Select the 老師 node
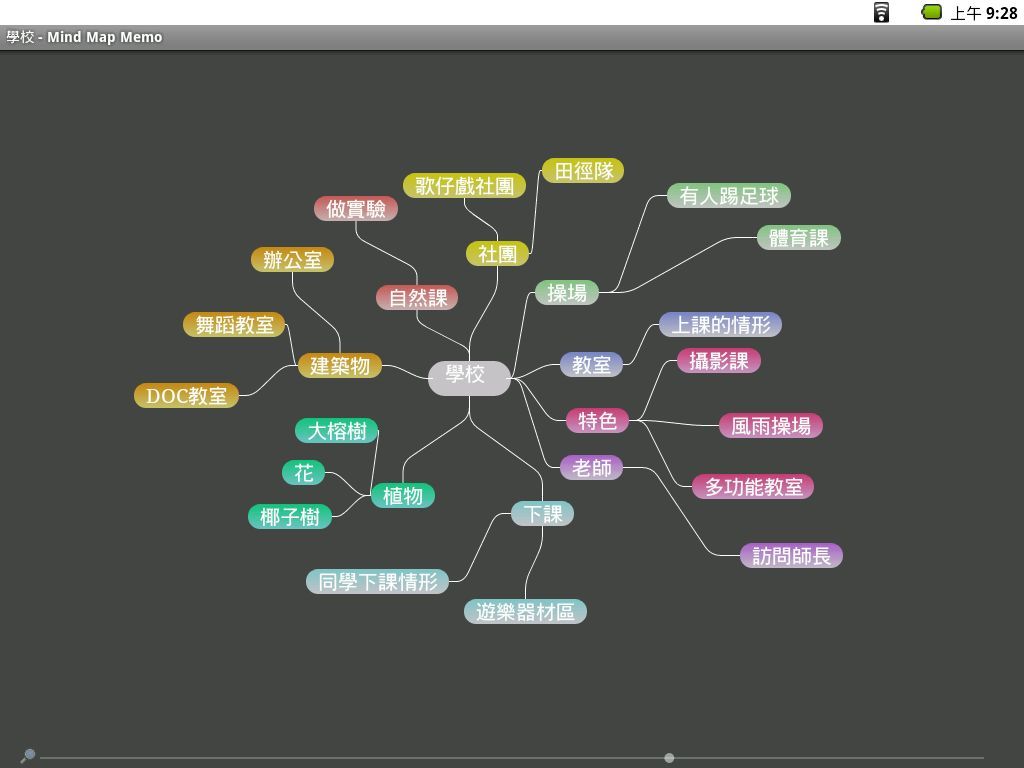Viewport: 1024px width, 768px height. [591, 467]
